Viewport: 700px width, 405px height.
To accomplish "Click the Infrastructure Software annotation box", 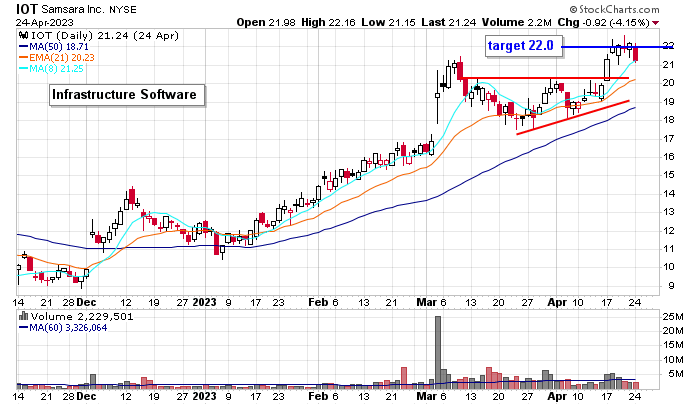I will point(127,95).
